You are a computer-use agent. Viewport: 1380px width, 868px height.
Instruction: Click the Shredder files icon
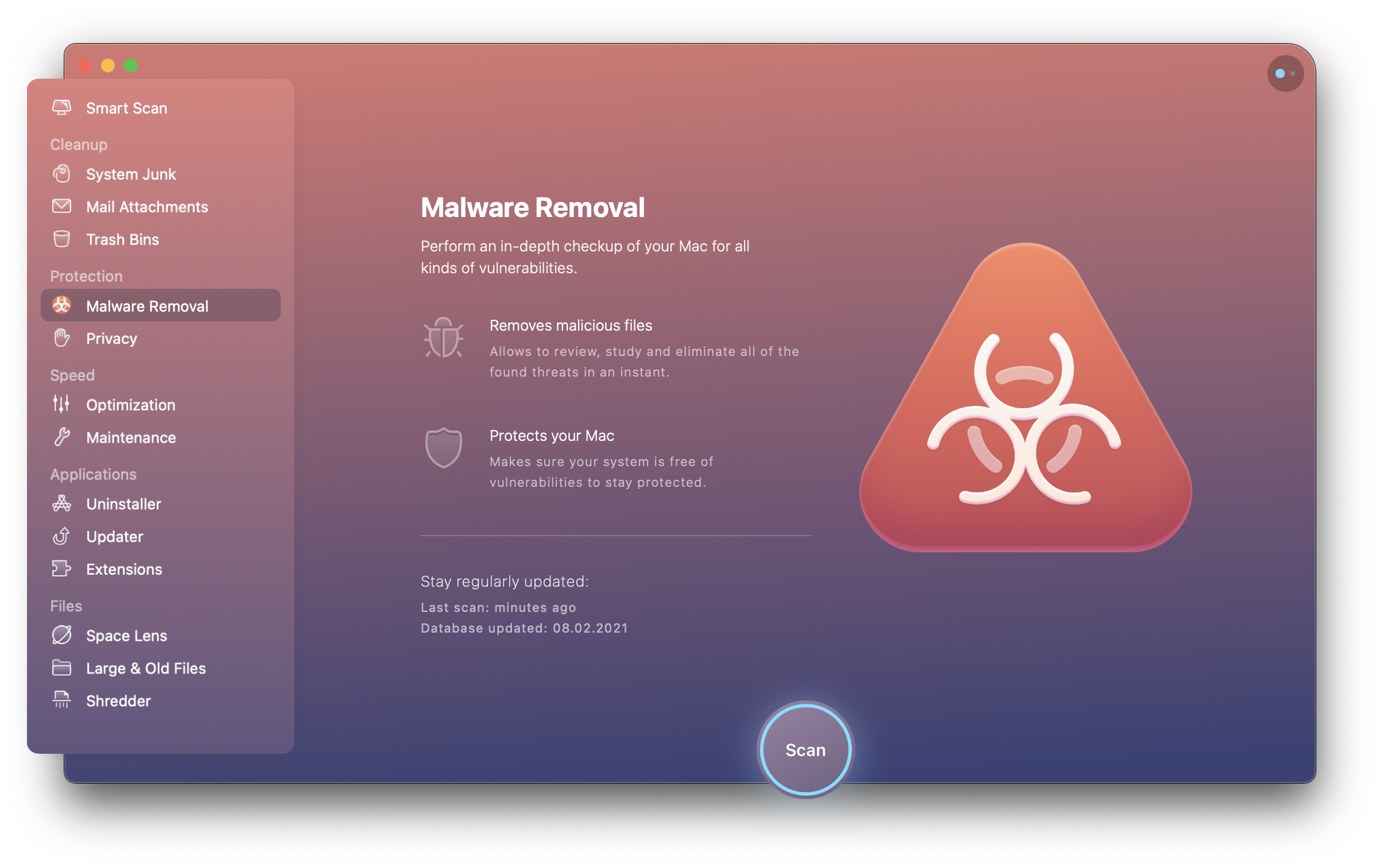62,700
